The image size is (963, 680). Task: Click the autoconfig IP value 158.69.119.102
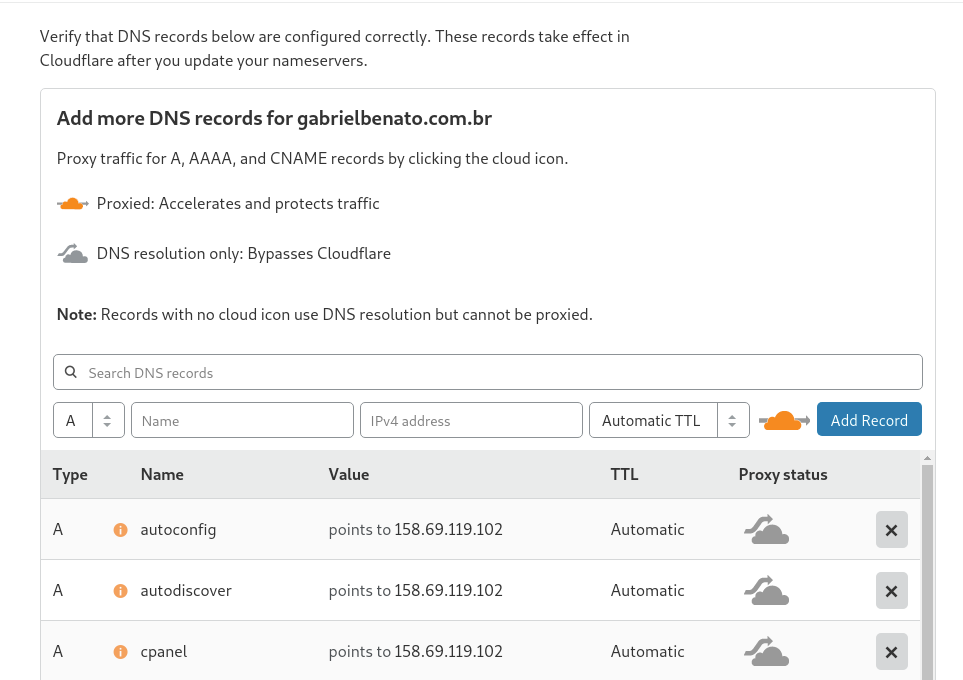[x=448, y=530]
